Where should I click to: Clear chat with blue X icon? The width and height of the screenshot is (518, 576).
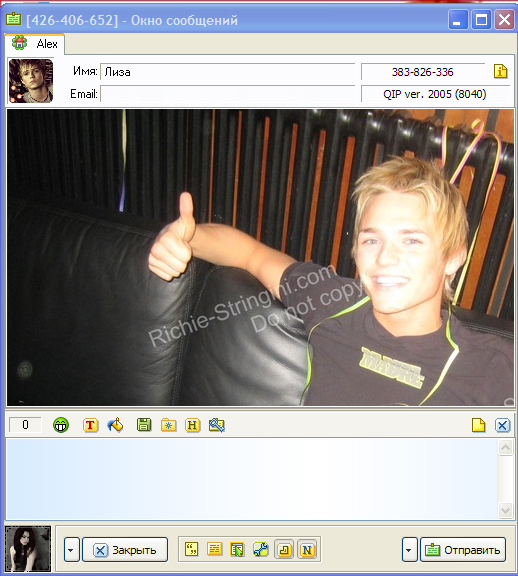pos(502,426)
